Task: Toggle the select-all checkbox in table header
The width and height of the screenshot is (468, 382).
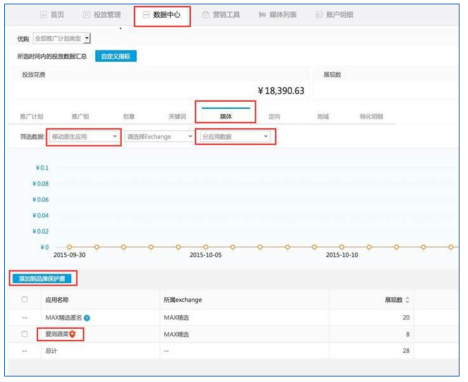Action: point(25,299)
